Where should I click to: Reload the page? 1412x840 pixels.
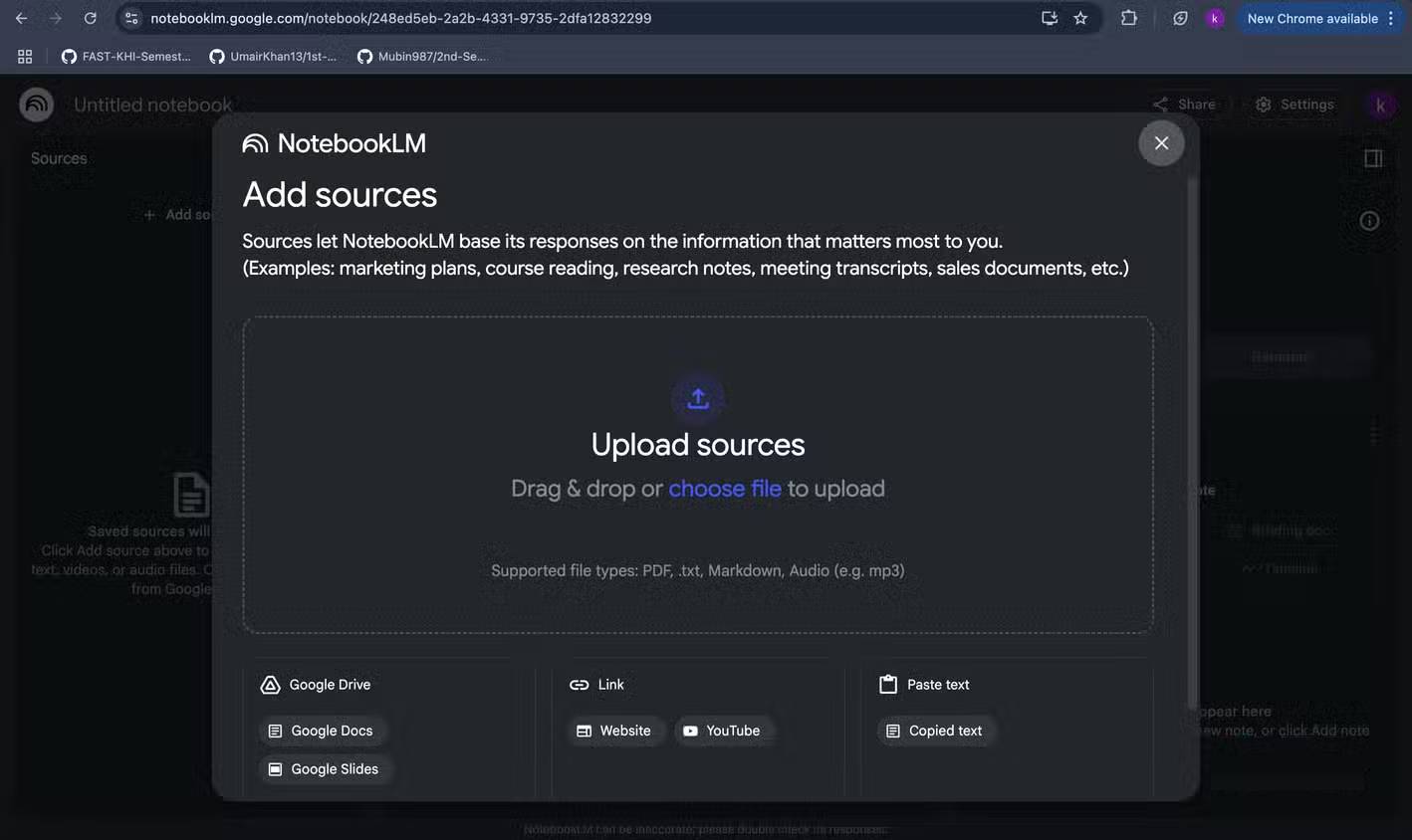tap(90, 18)
